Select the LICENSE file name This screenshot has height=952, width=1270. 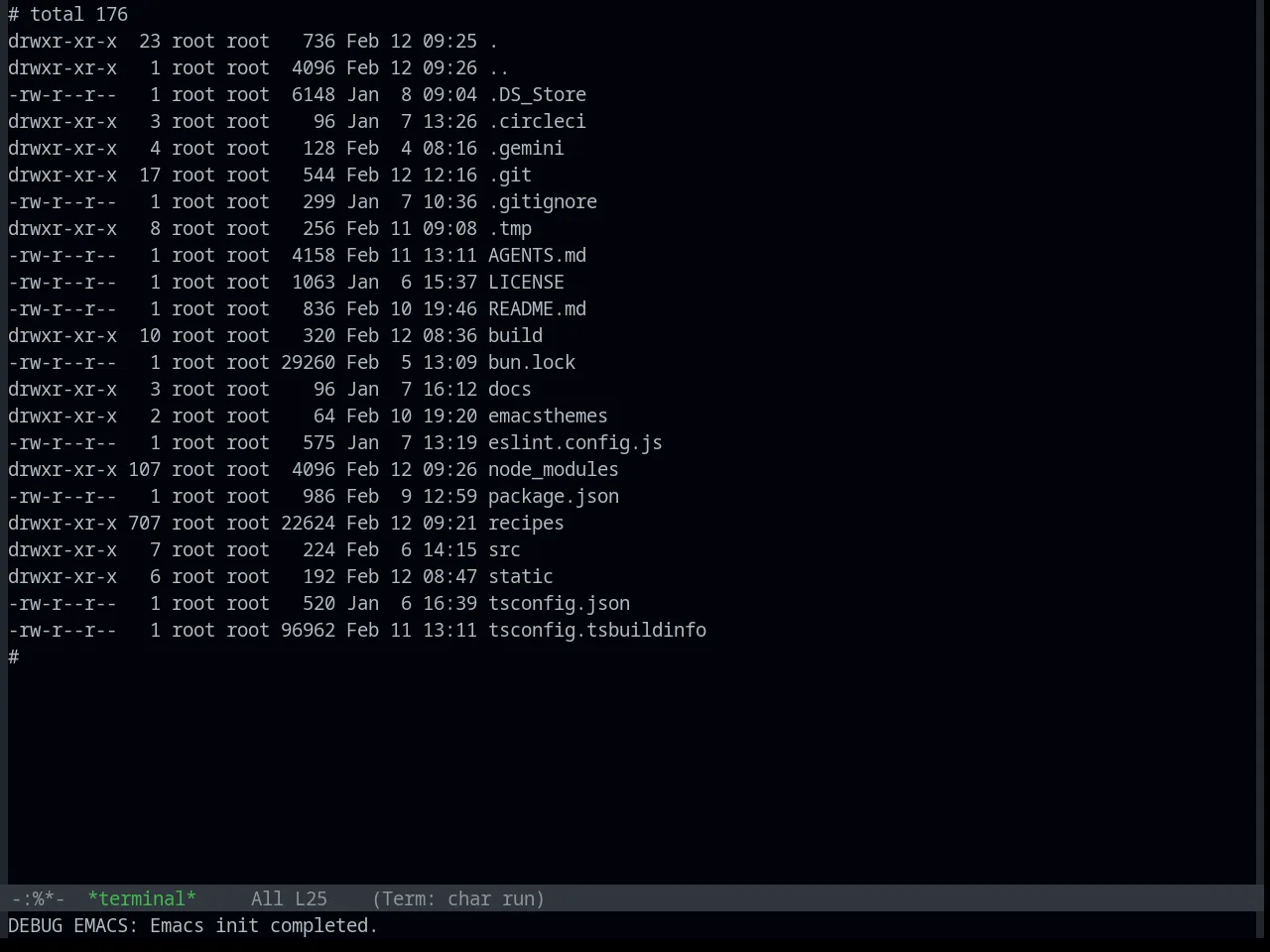point(526,282)
